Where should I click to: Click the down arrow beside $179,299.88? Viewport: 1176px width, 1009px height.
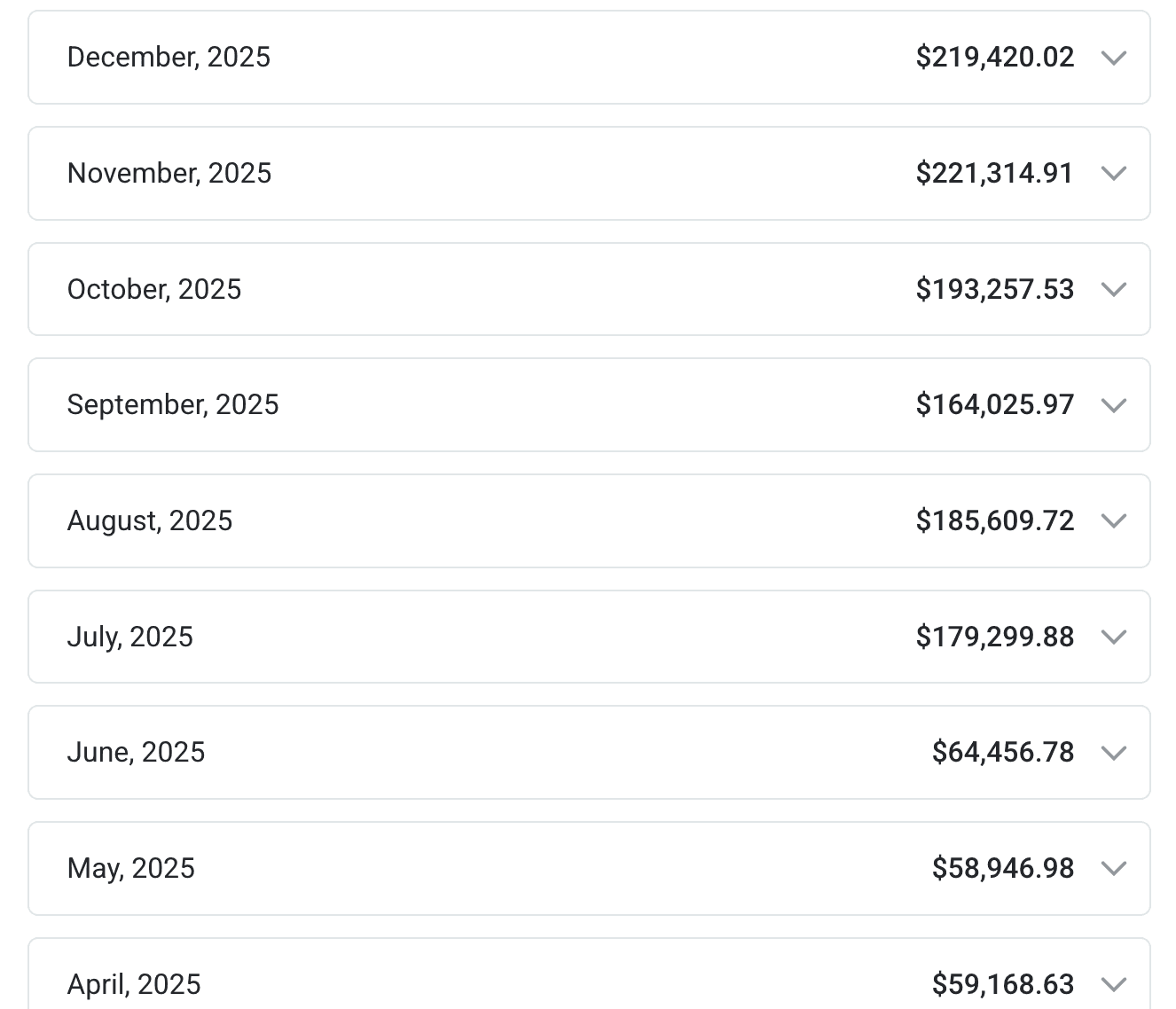(1113, 637)
